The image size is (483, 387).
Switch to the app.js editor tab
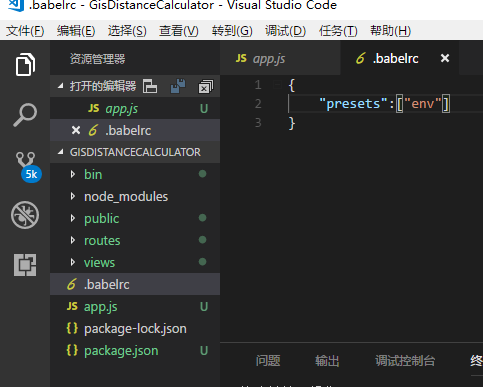coord(280,58)
